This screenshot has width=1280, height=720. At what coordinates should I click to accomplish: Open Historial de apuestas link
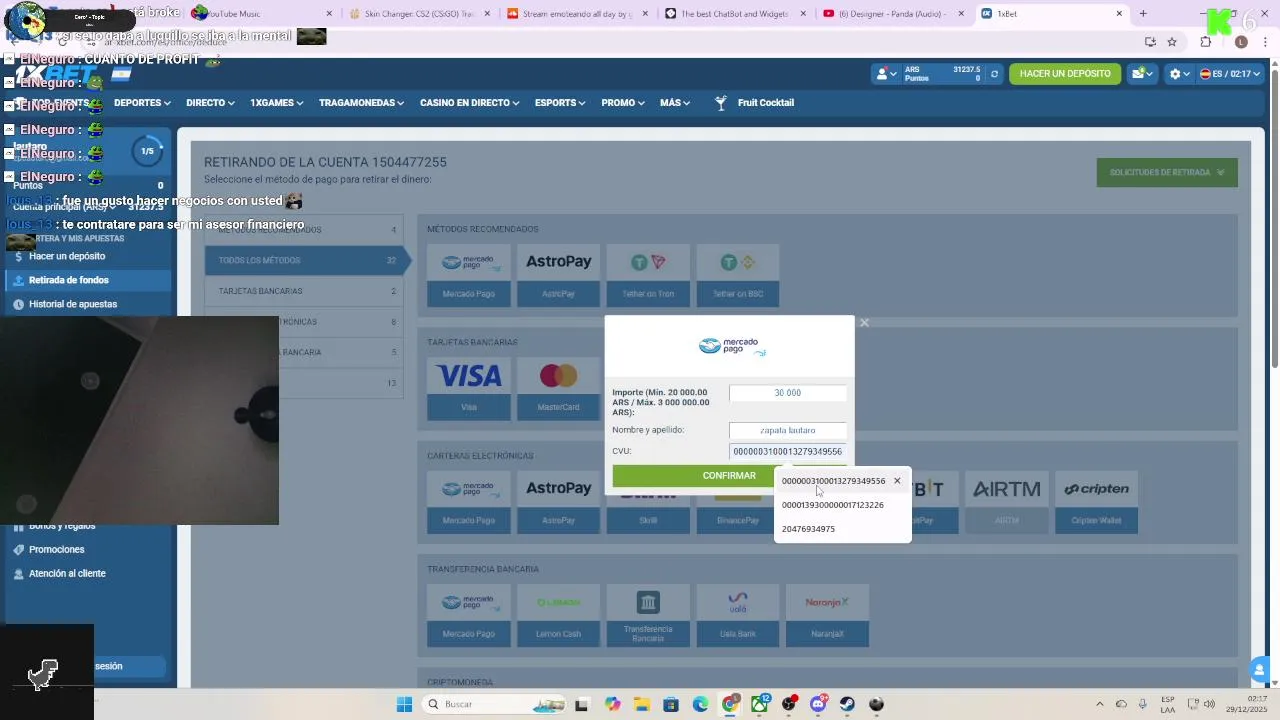pyautogui.click(x=73, y=304)
